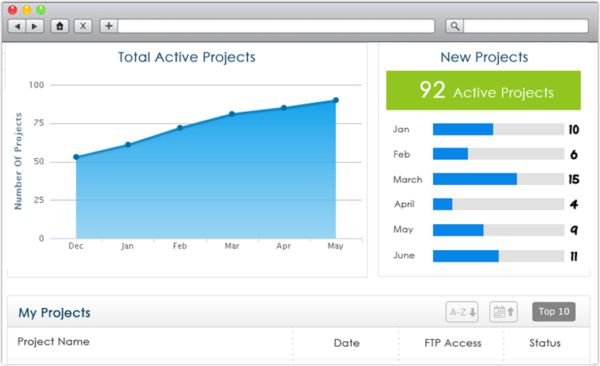Click the Apr data point on the chart
The image size is (600, 366).
click(x=284, y=108)
